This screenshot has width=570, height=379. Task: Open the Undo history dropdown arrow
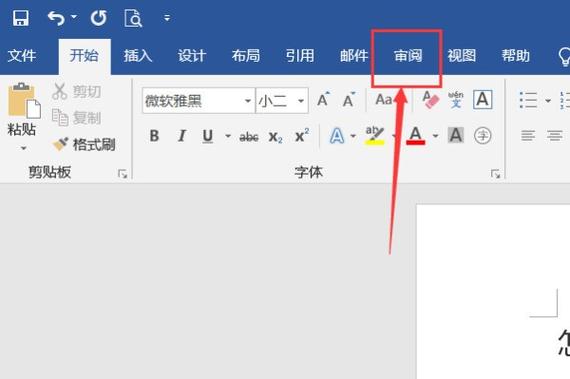pos(74,17)
